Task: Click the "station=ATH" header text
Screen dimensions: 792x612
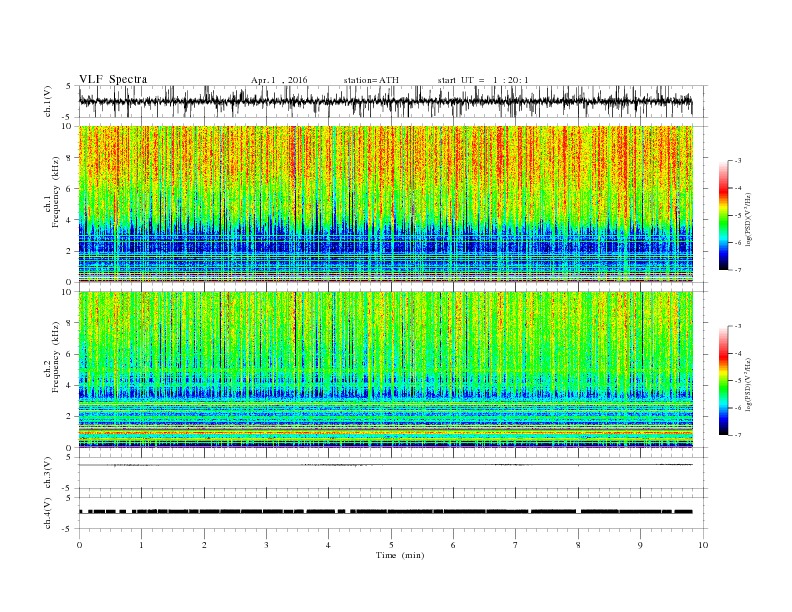Action: pos(371,80)
